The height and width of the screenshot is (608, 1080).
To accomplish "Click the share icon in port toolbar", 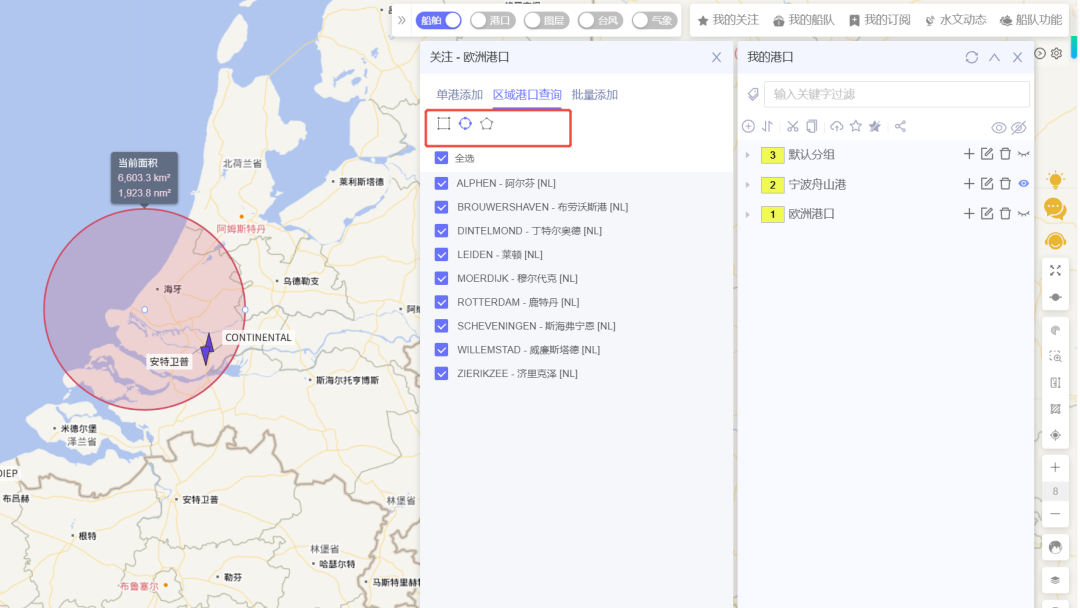I will tap(900, 126).
